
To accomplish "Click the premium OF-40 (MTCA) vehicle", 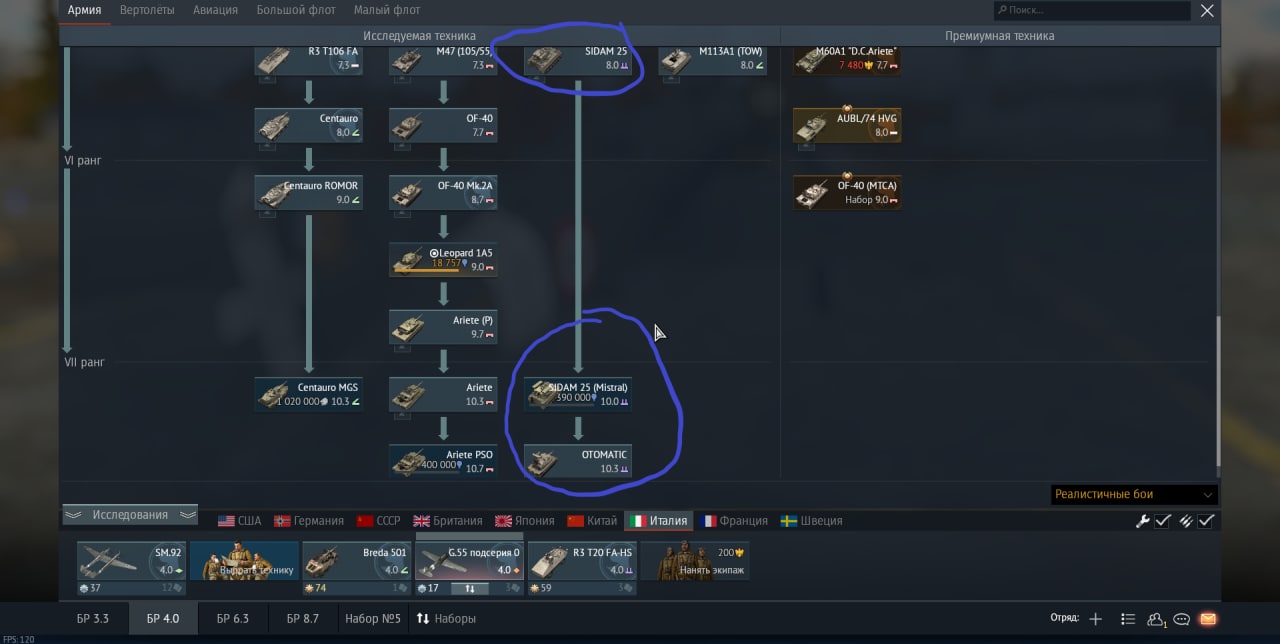I will pyautogui.click(x=847, y=192).
